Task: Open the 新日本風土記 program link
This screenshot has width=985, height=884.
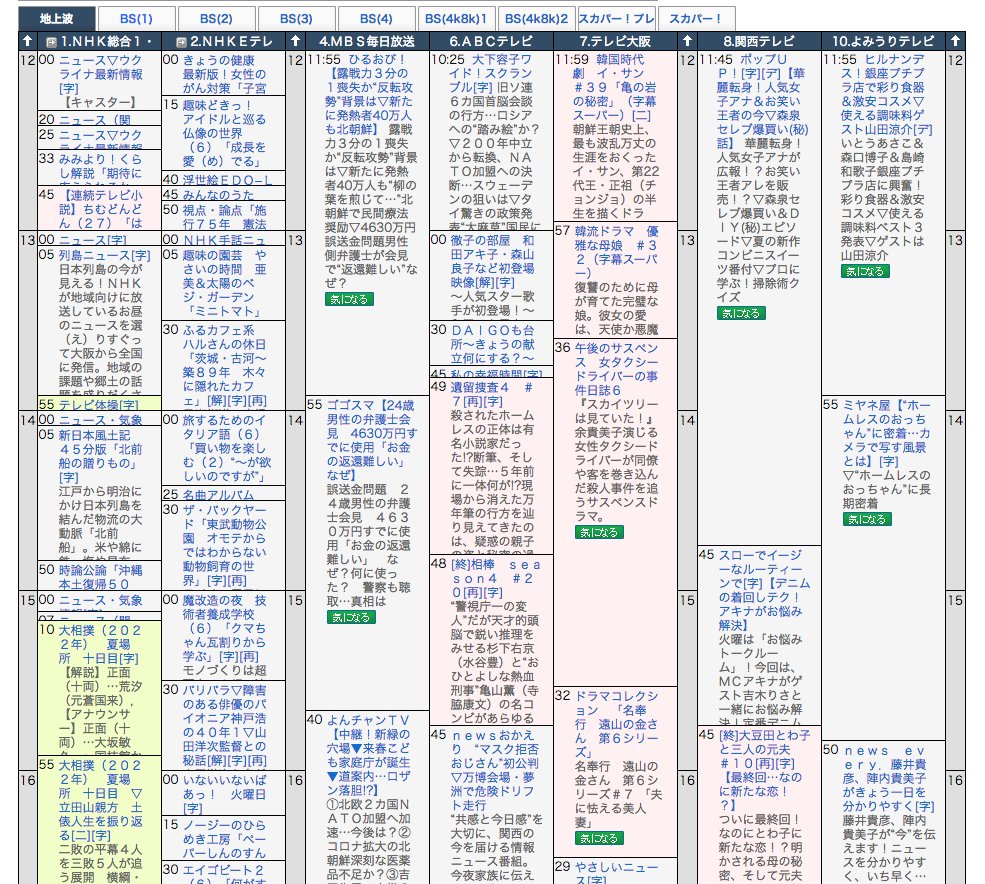Action: [x=101, y=457]
